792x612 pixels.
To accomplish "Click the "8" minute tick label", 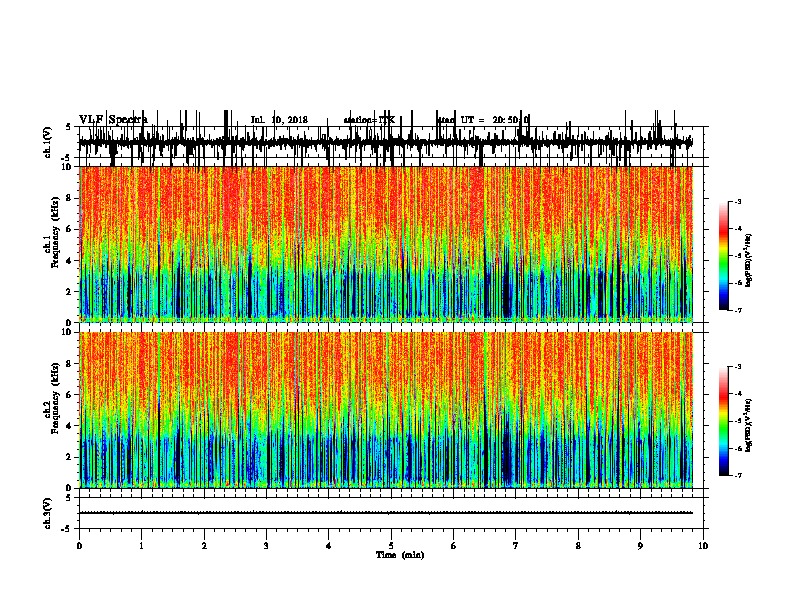I will click(x=578, y=546).
